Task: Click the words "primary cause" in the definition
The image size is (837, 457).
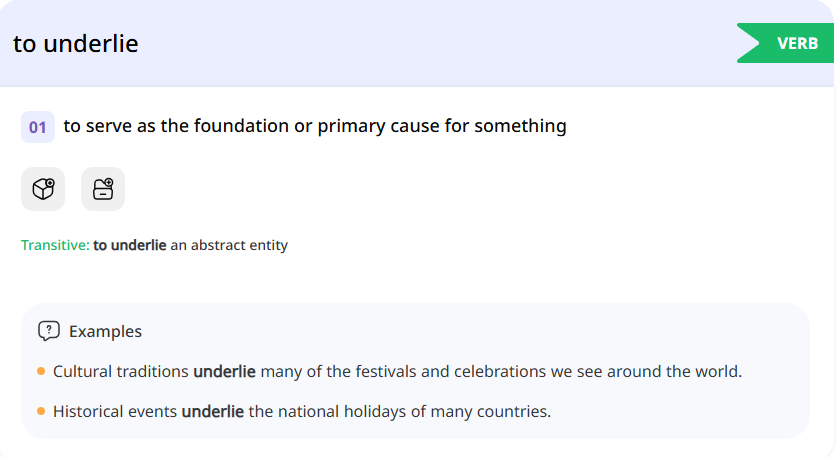Action: click(376, 126)
